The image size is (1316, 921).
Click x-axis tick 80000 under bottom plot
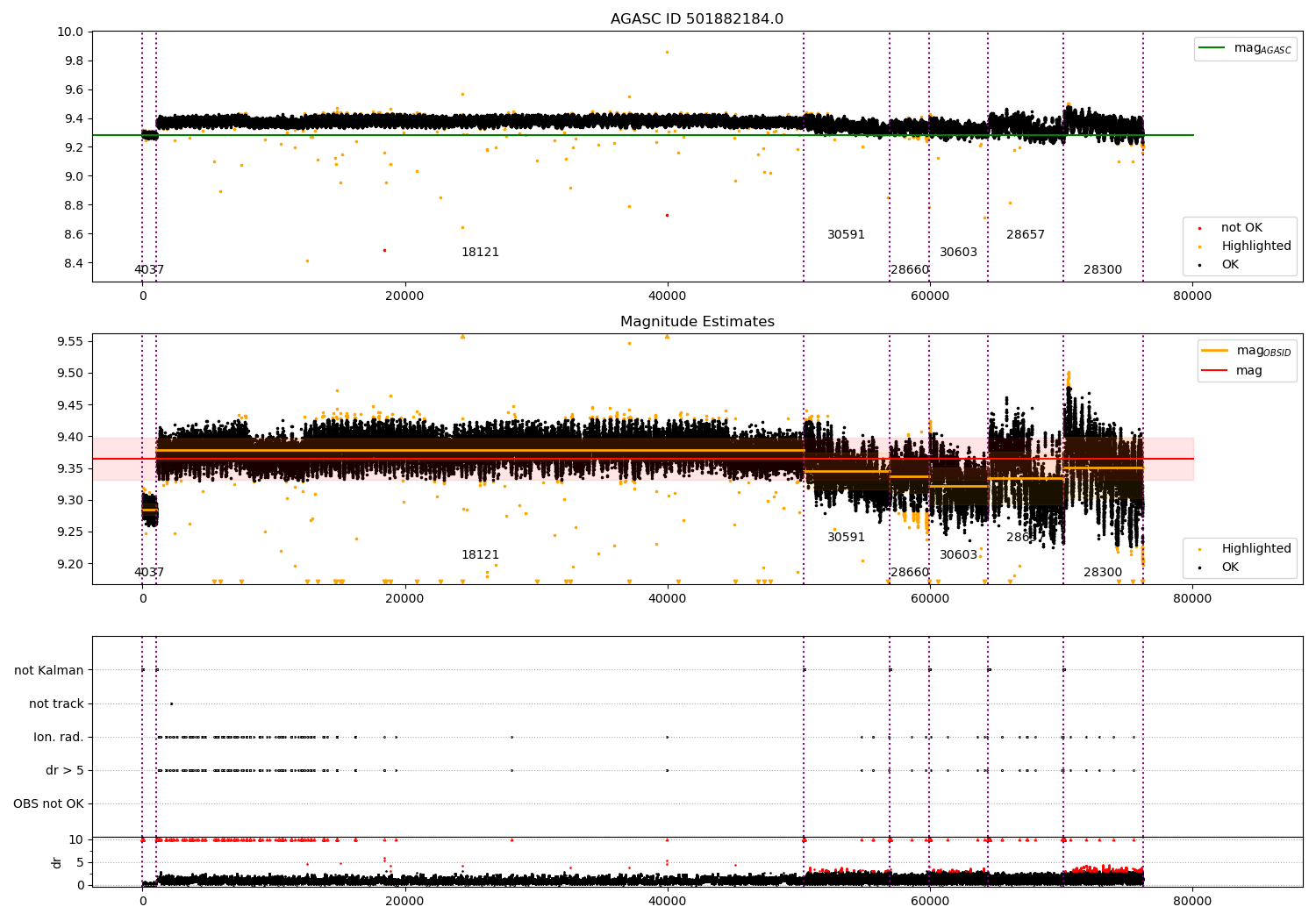click(1192, 901)
